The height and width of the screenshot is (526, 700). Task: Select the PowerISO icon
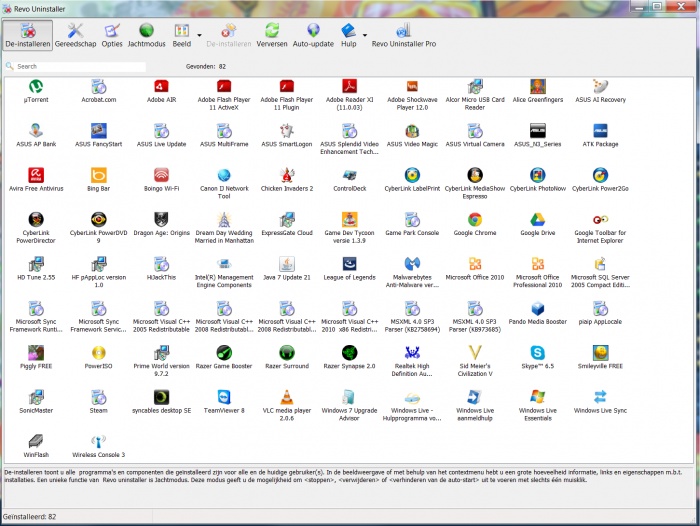point(99,352)
